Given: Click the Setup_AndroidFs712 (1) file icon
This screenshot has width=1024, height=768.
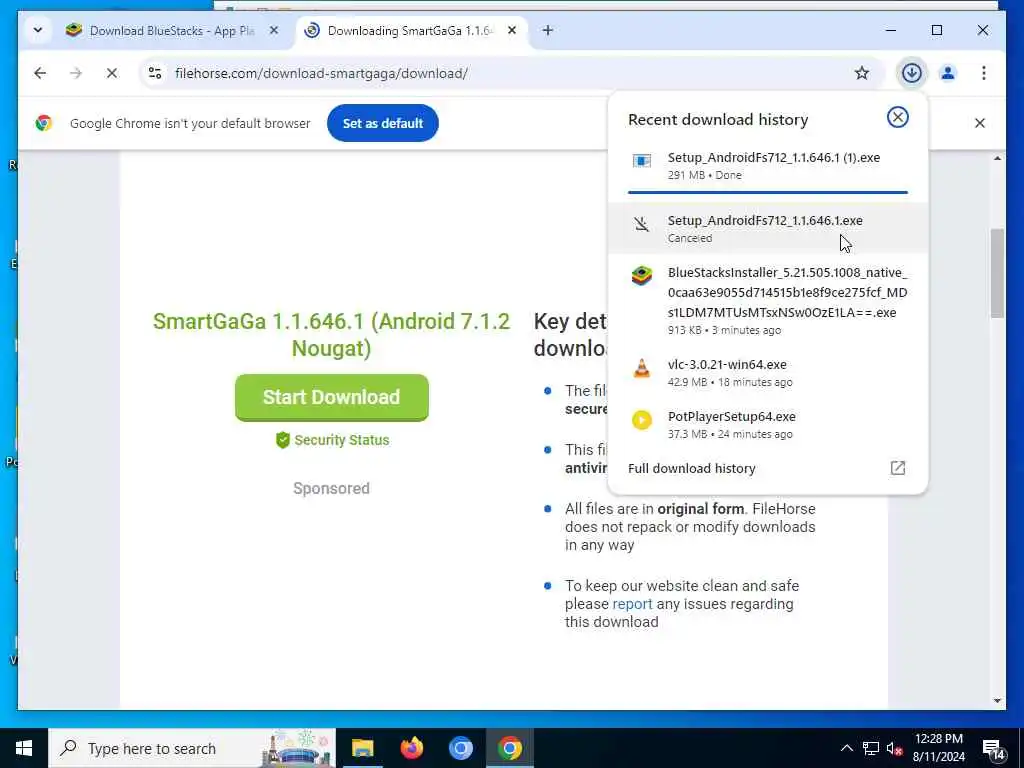Looking at the screenshot, I should [642, 161].
